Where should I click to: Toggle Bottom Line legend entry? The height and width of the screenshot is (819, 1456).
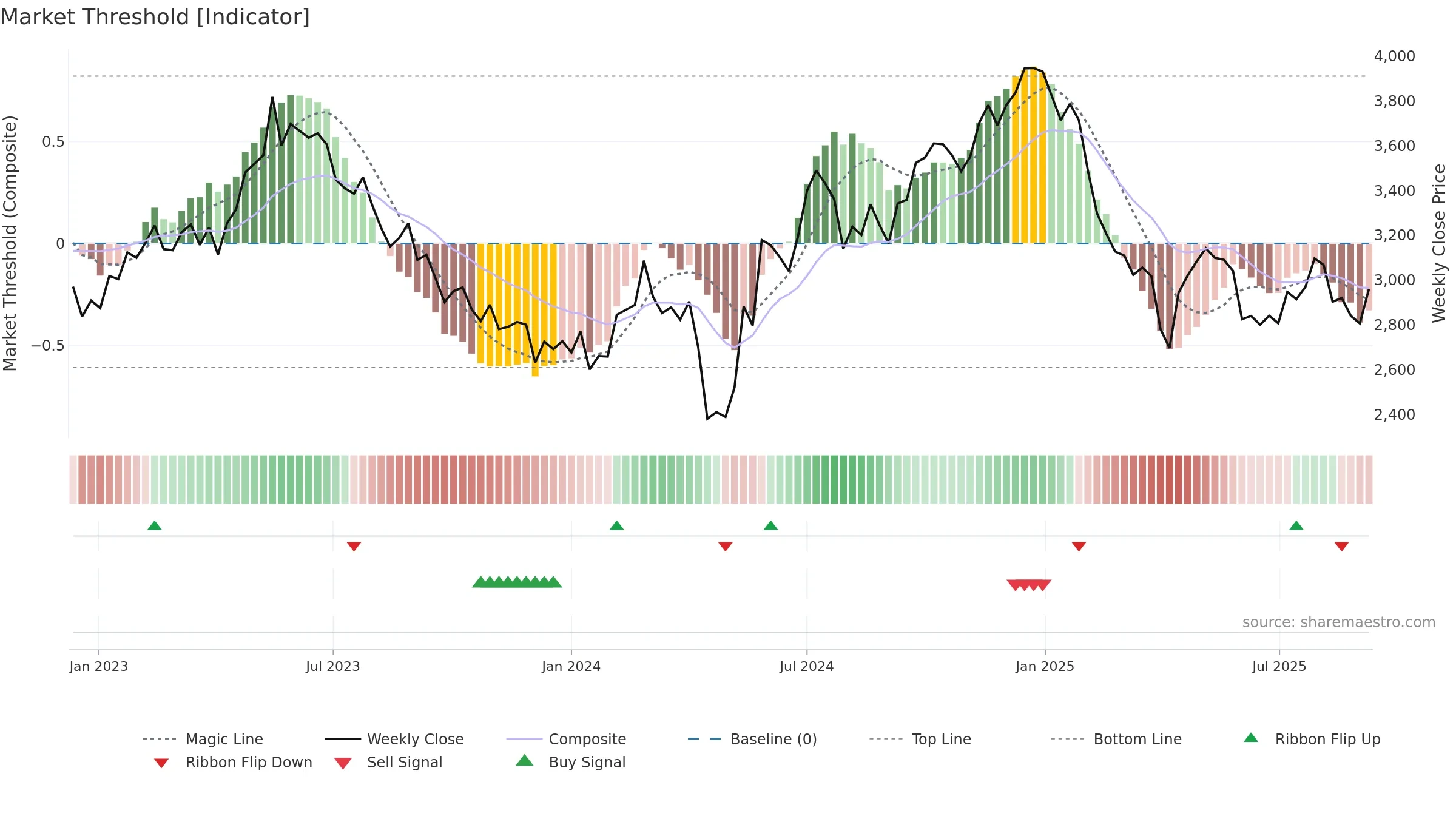1116,739
